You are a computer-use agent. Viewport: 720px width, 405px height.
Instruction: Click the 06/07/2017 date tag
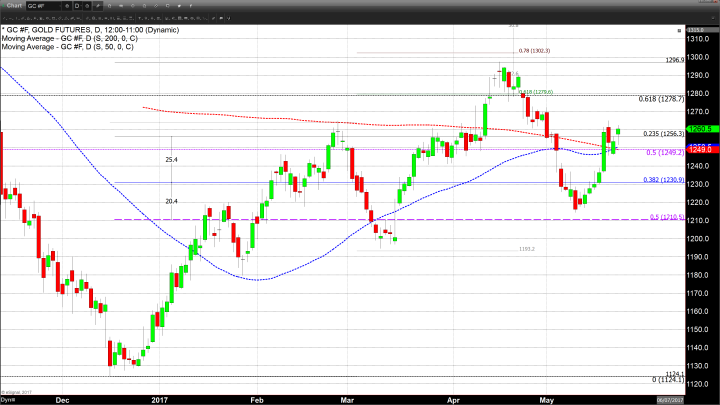click(x=670, y=400)
